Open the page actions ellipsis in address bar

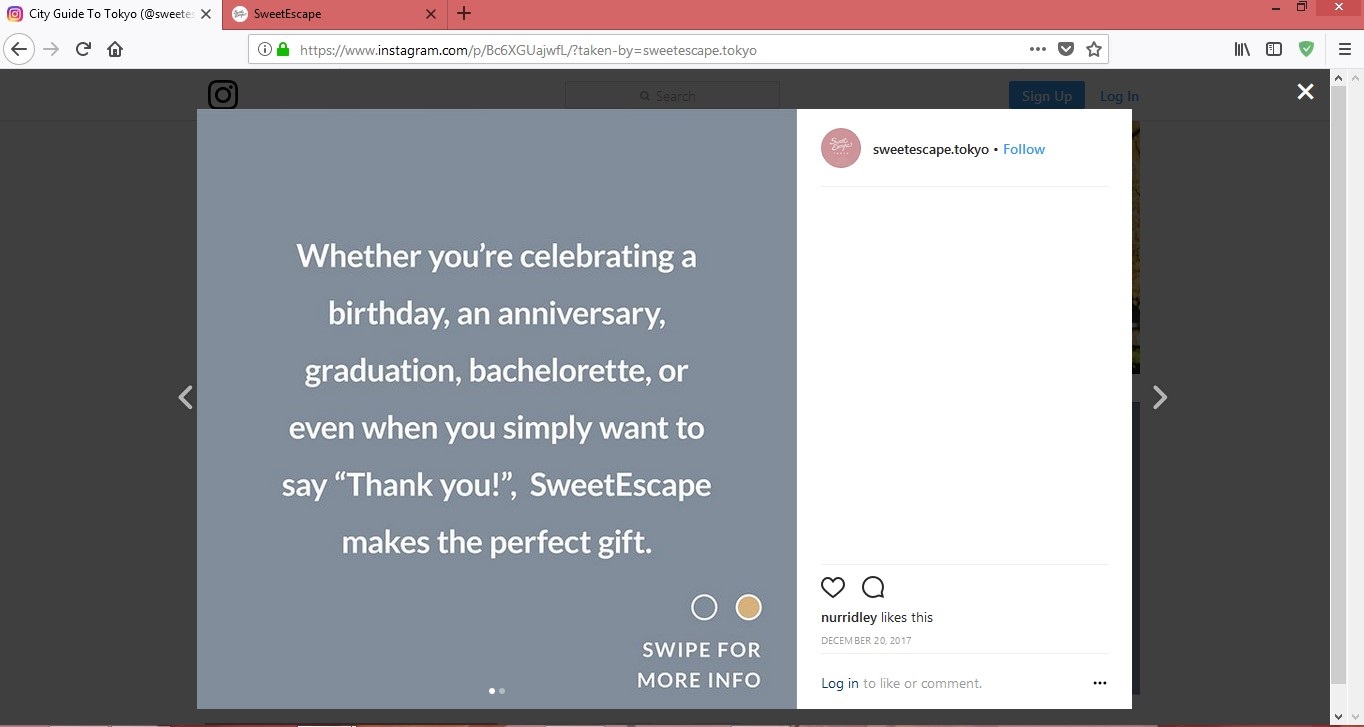coord(1037,49)
